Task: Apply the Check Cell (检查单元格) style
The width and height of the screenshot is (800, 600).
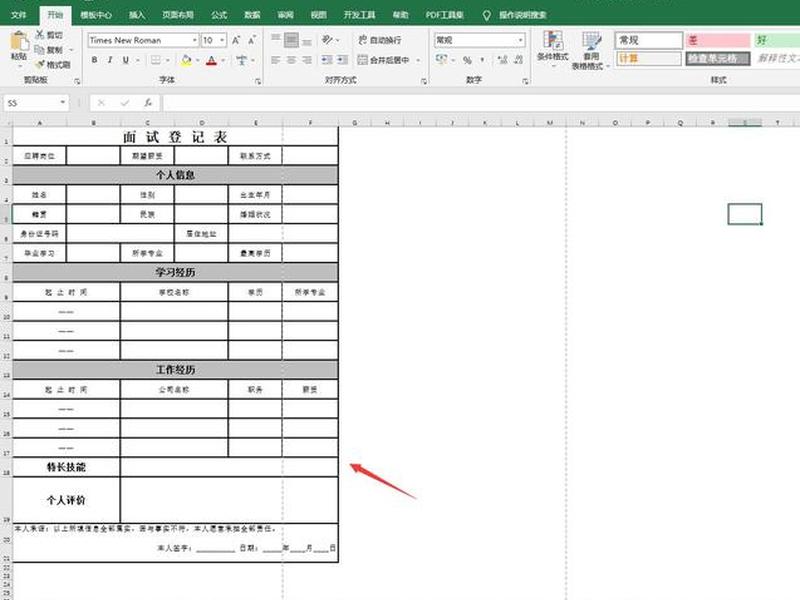Action: 718,58
